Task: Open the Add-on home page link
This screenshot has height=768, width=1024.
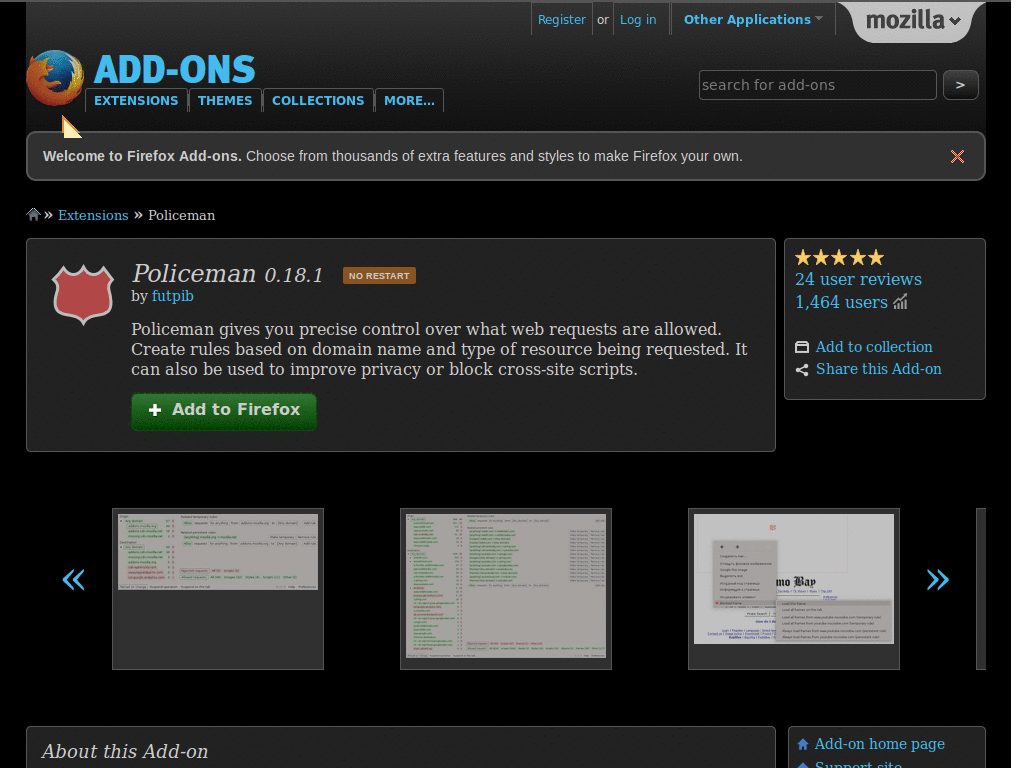Action: click(879, 744)
